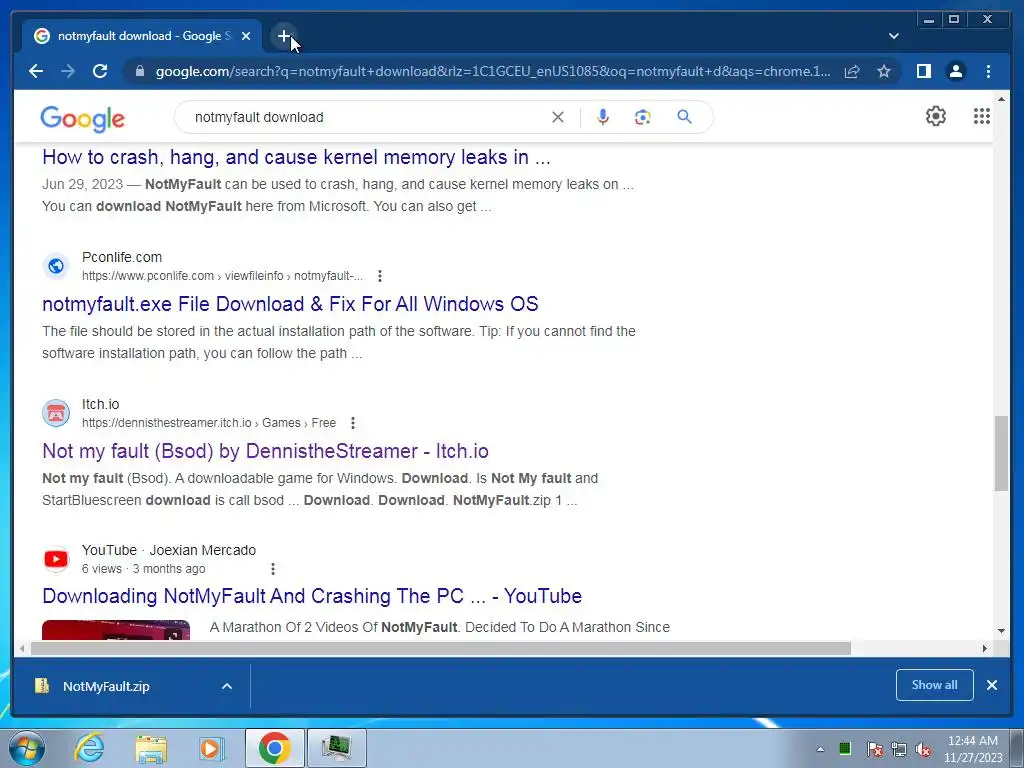Open Chrome three-dot menu
Viewport: 1024px width, 768px height.
click(988, 71)
